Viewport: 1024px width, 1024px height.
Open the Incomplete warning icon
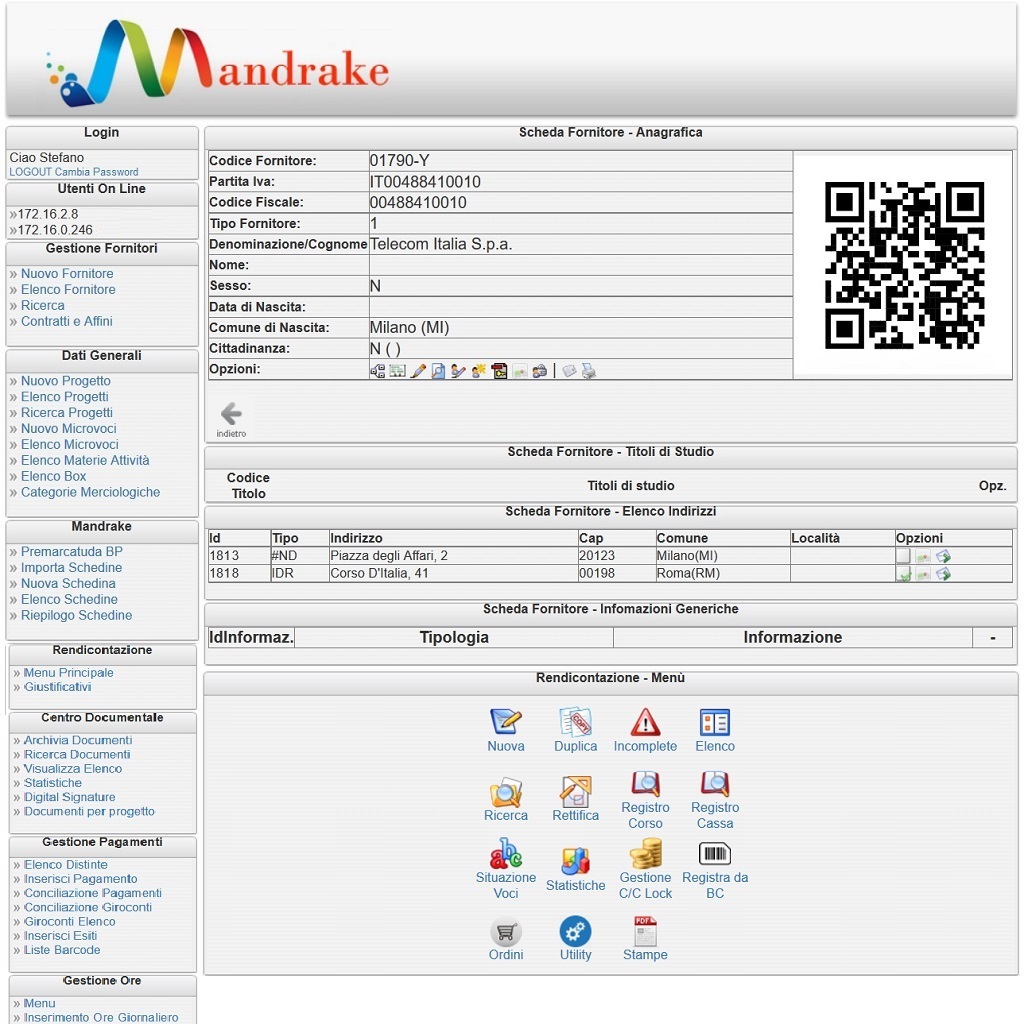[x=645, y=720]
